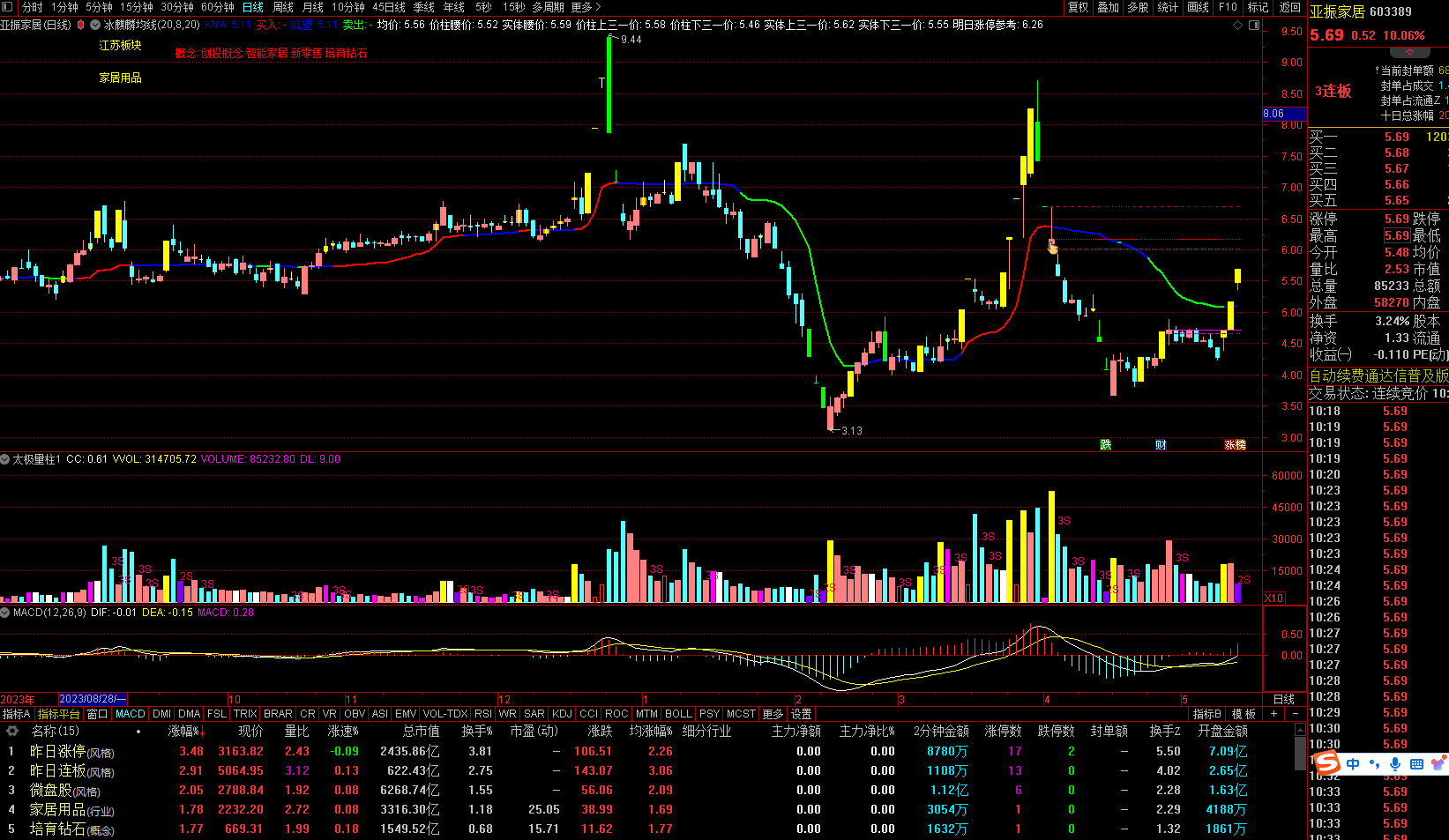Select the RSI indicator tab

click(483, 714)
